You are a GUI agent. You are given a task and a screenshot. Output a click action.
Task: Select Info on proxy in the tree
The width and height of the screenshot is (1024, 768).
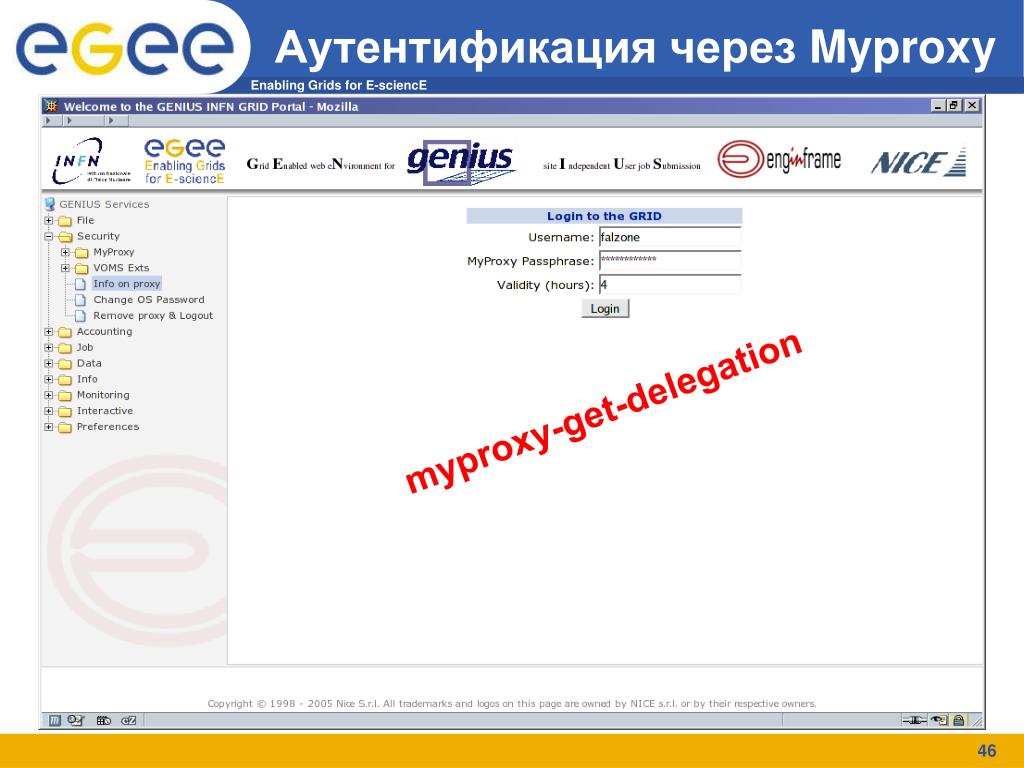pyautogui.click(x=126, y=284)
